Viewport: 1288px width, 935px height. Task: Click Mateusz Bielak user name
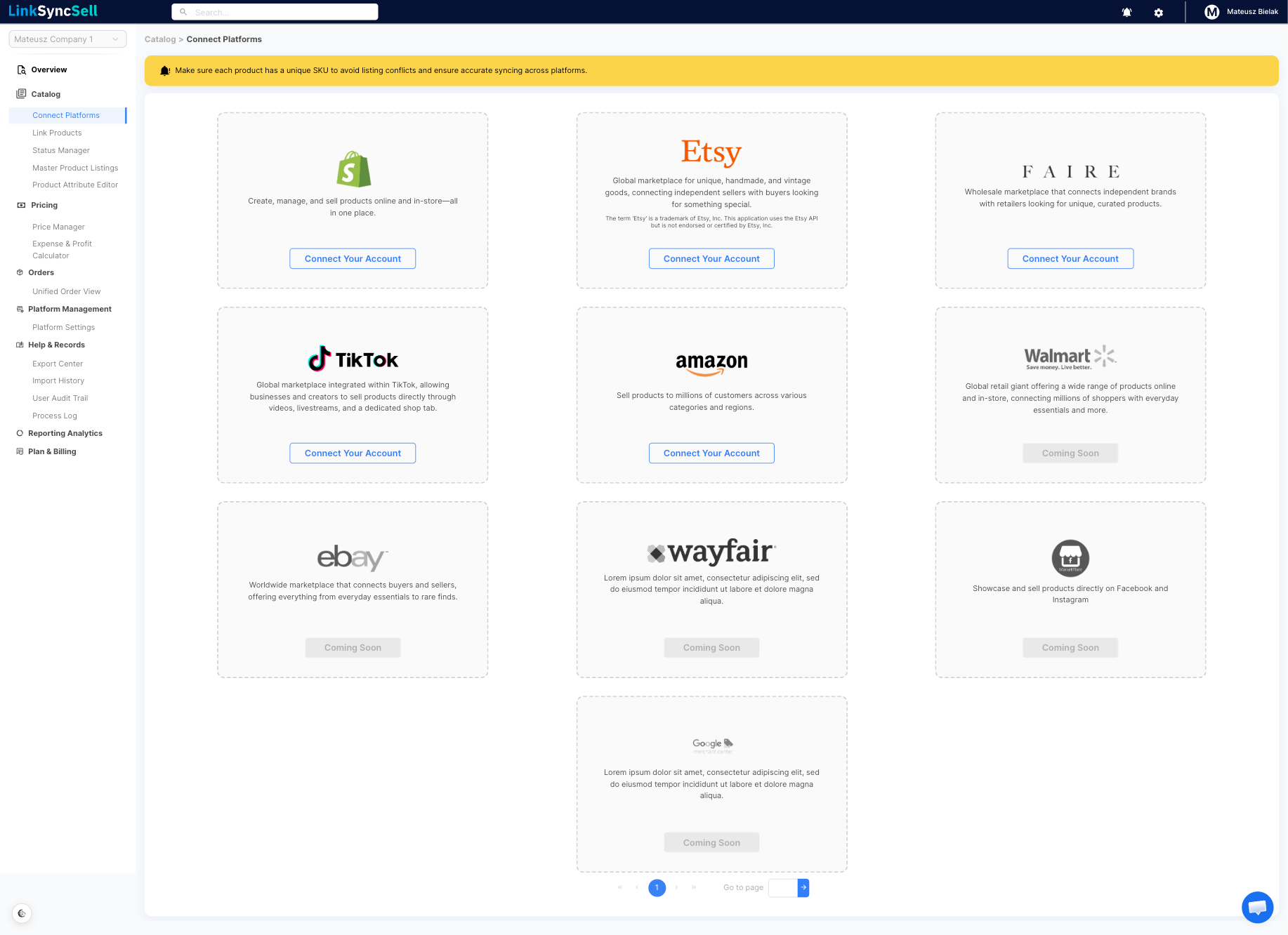click(1252, 12)
